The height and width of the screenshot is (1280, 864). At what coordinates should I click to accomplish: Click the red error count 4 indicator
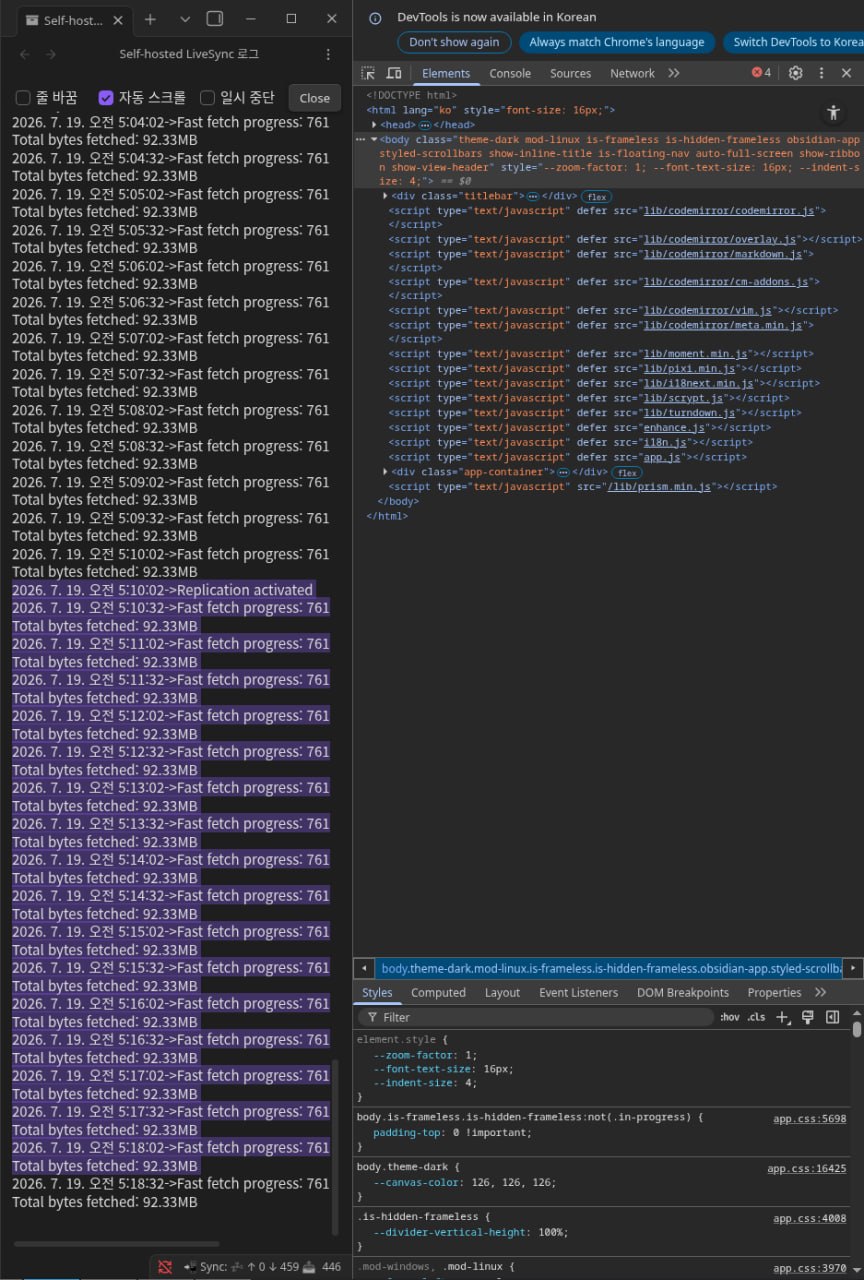(x=762, y=73)
